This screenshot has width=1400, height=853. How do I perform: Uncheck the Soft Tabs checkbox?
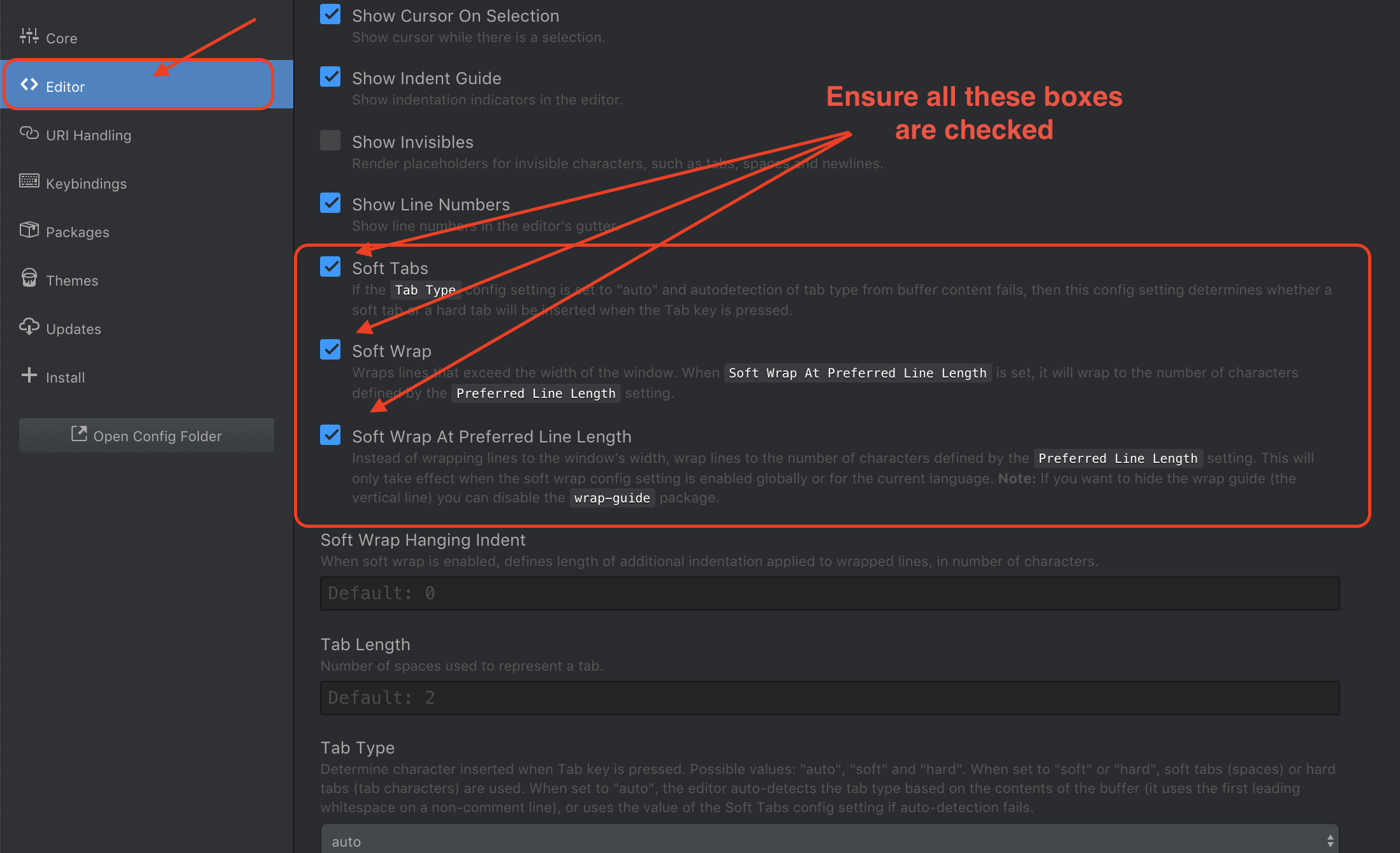(330, 266)
